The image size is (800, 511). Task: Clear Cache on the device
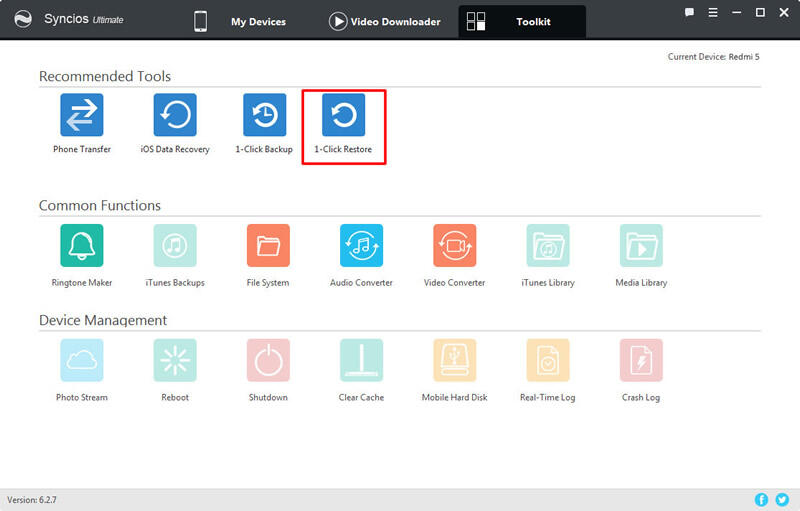click(361, 360)
